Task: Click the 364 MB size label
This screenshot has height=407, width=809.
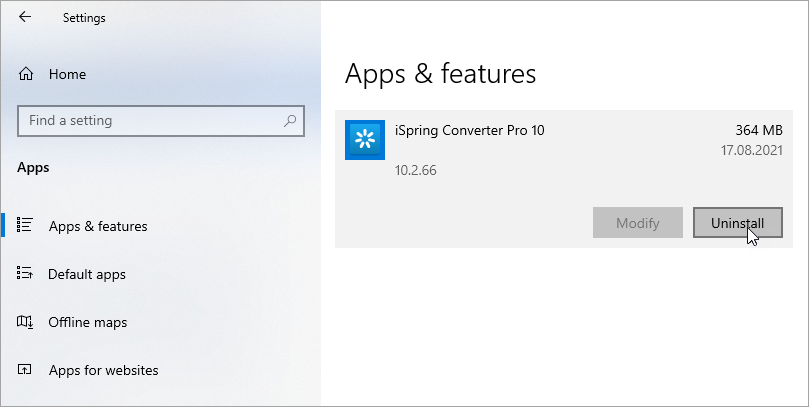Action: 759,131
